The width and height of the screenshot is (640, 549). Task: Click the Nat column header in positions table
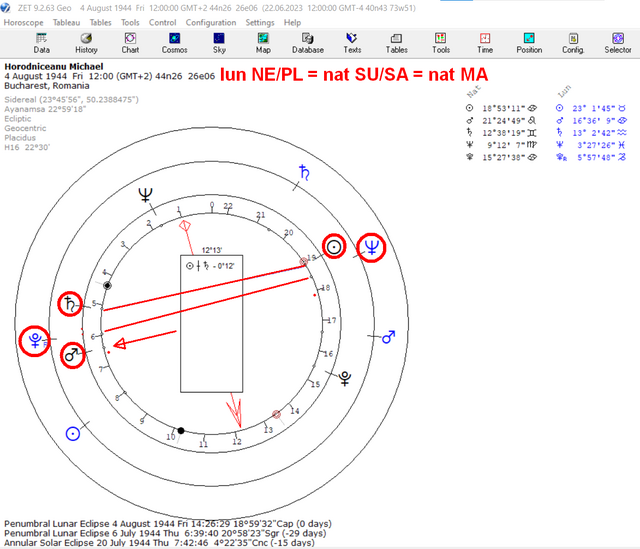pos(474,91)
